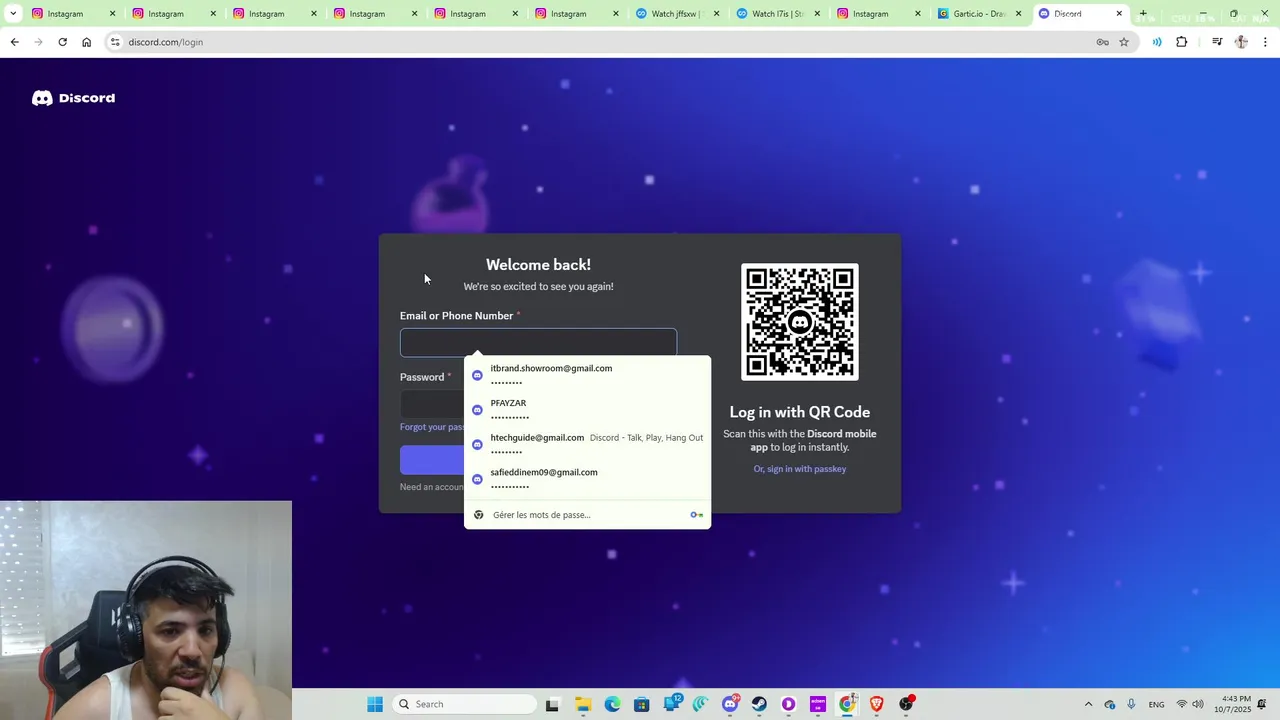Click the Discord logo in the page header
Viewport: 1280px width, 720px height.
(73, 98)
